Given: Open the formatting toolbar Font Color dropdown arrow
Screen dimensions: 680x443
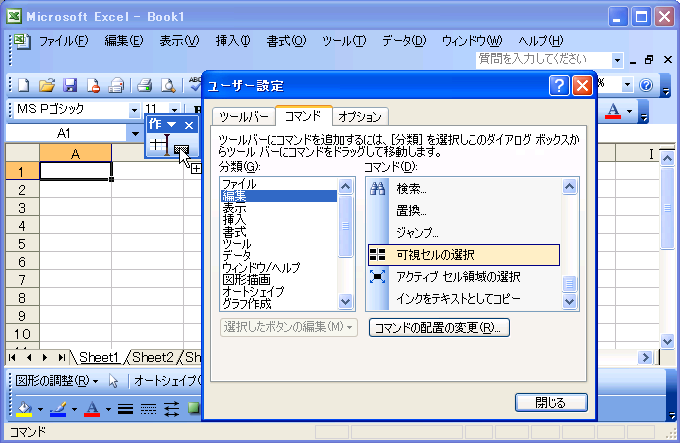Looking at the screenshot, I should (629, 111).
